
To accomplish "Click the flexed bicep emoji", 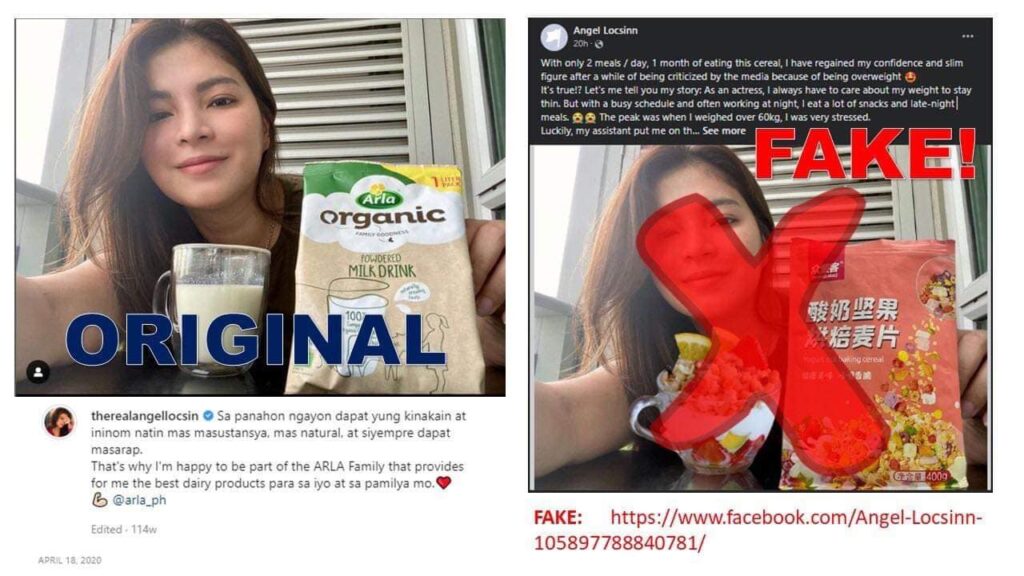I will (99, 500).
